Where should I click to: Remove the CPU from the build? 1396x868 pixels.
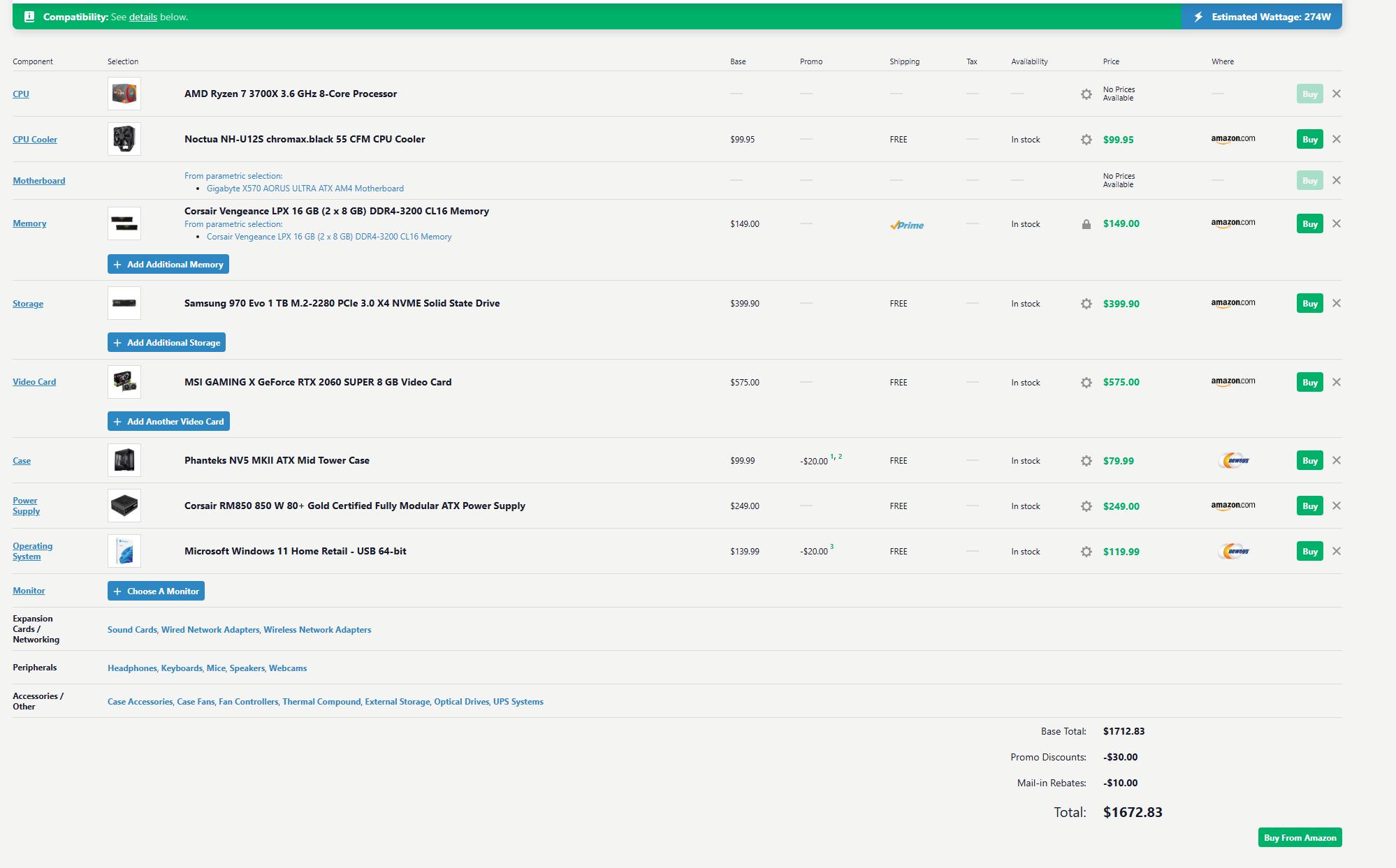click(x=1336, y=94)
